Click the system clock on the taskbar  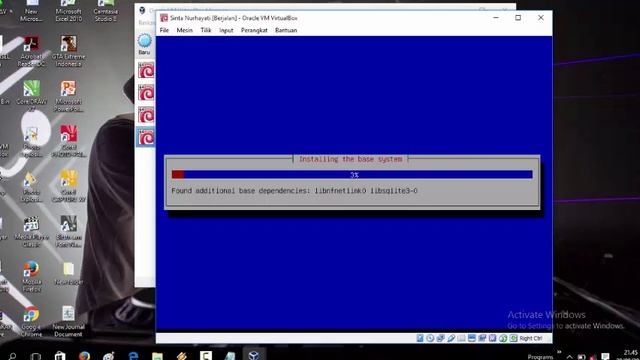[630, 355]
